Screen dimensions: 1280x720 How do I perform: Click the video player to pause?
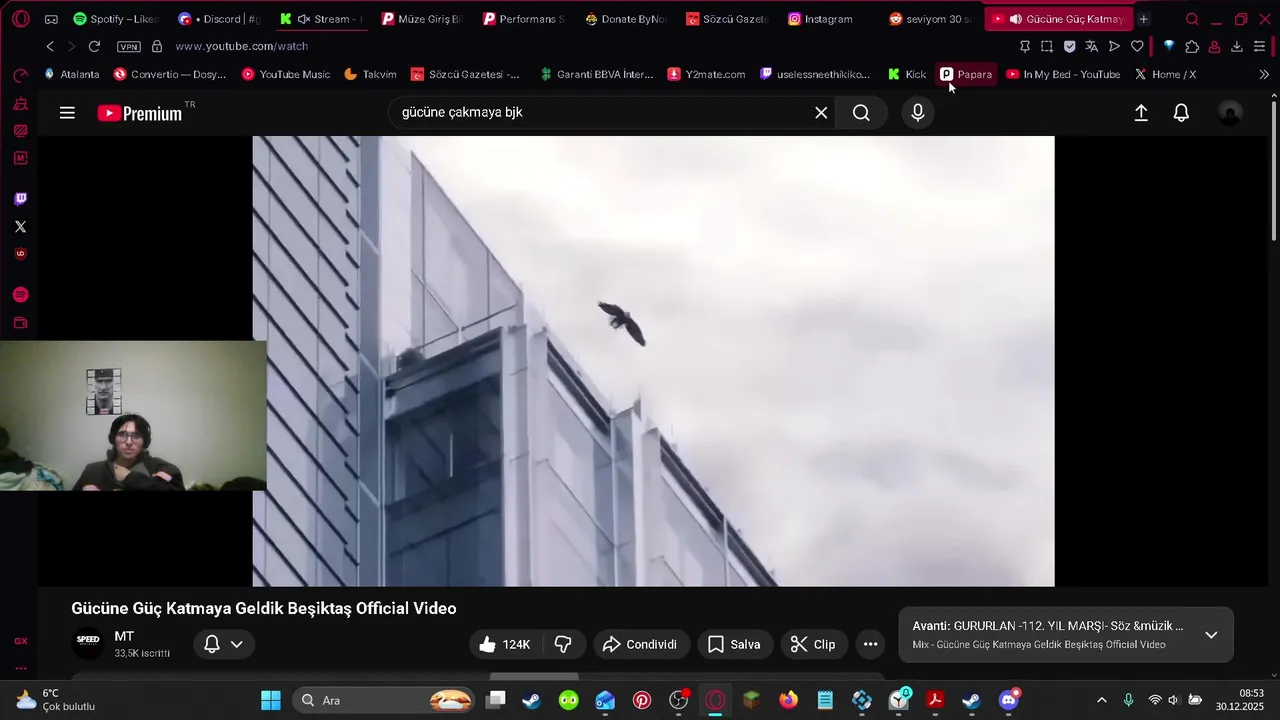[x=653, y=361]
